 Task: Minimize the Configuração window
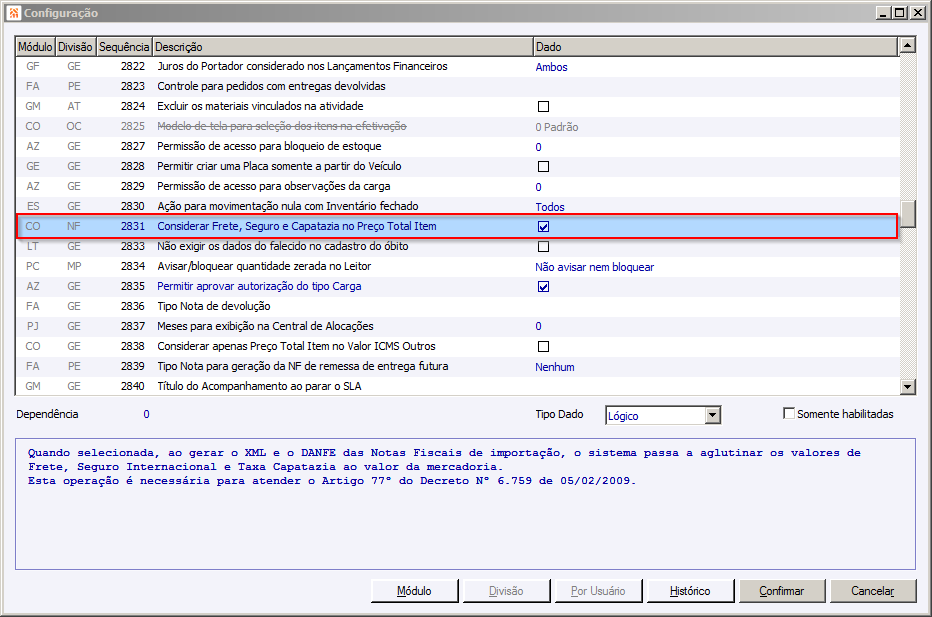click(x=883, y=12)
